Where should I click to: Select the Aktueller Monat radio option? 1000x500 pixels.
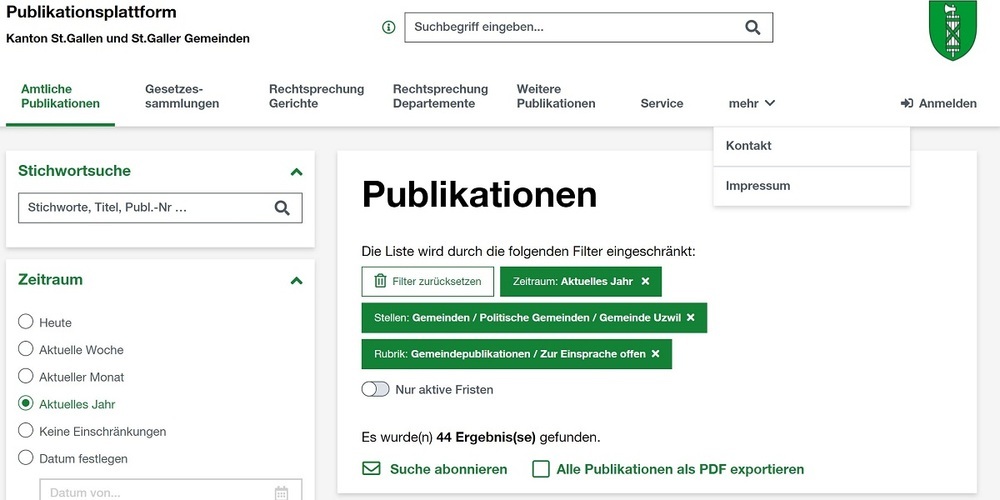coord(26,377)
